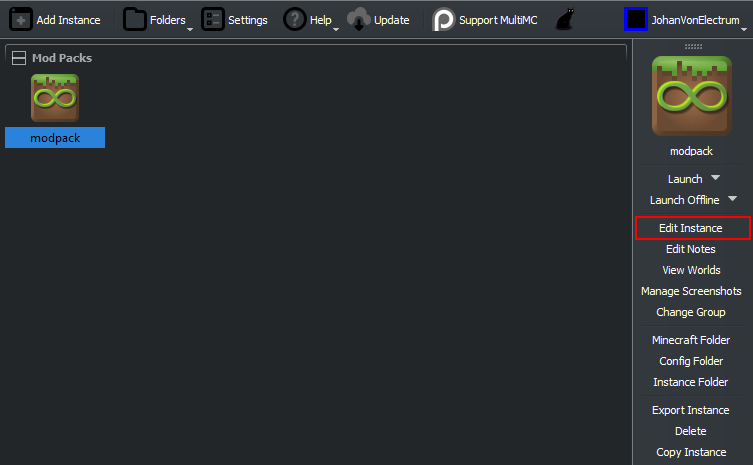Click Export Instance
753x465 pixels.
(691, 410)
